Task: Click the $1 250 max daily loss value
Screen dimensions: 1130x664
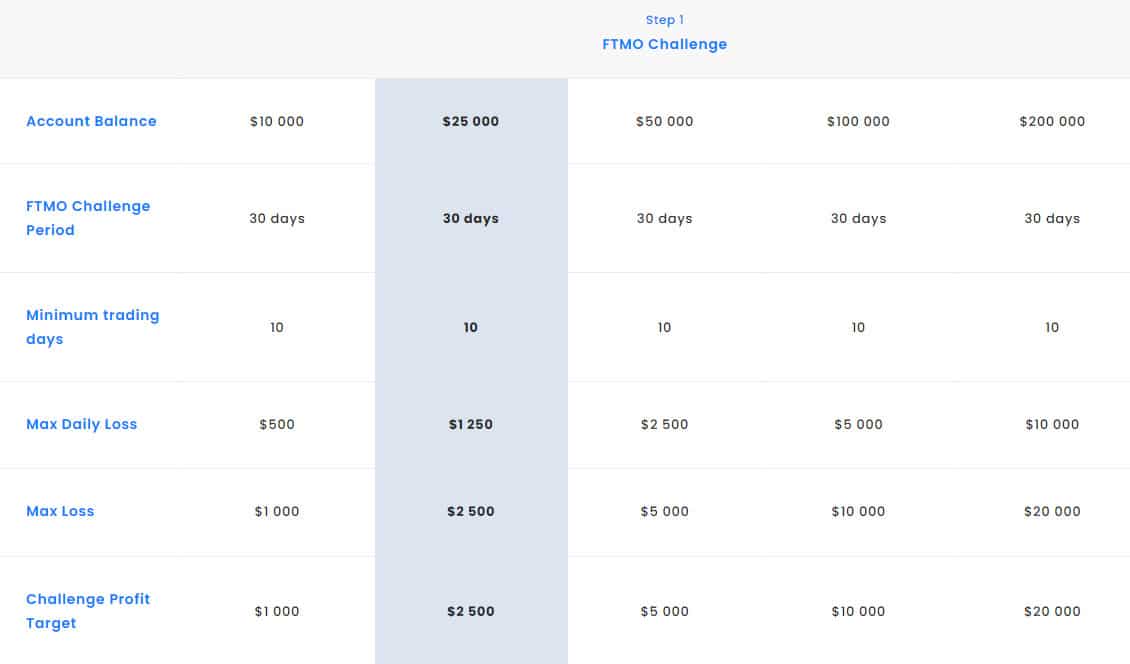Action: pos(471,425)
